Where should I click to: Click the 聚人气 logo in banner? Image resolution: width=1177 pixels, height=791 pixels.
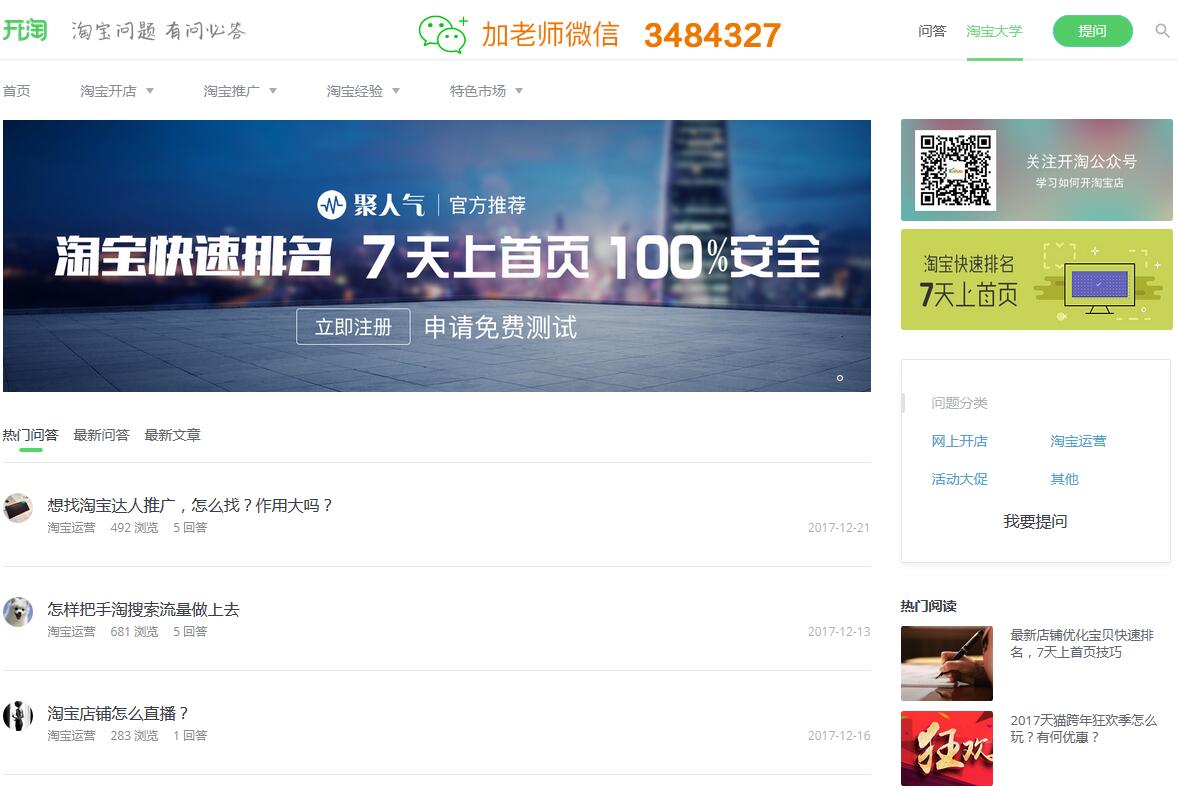371,205
